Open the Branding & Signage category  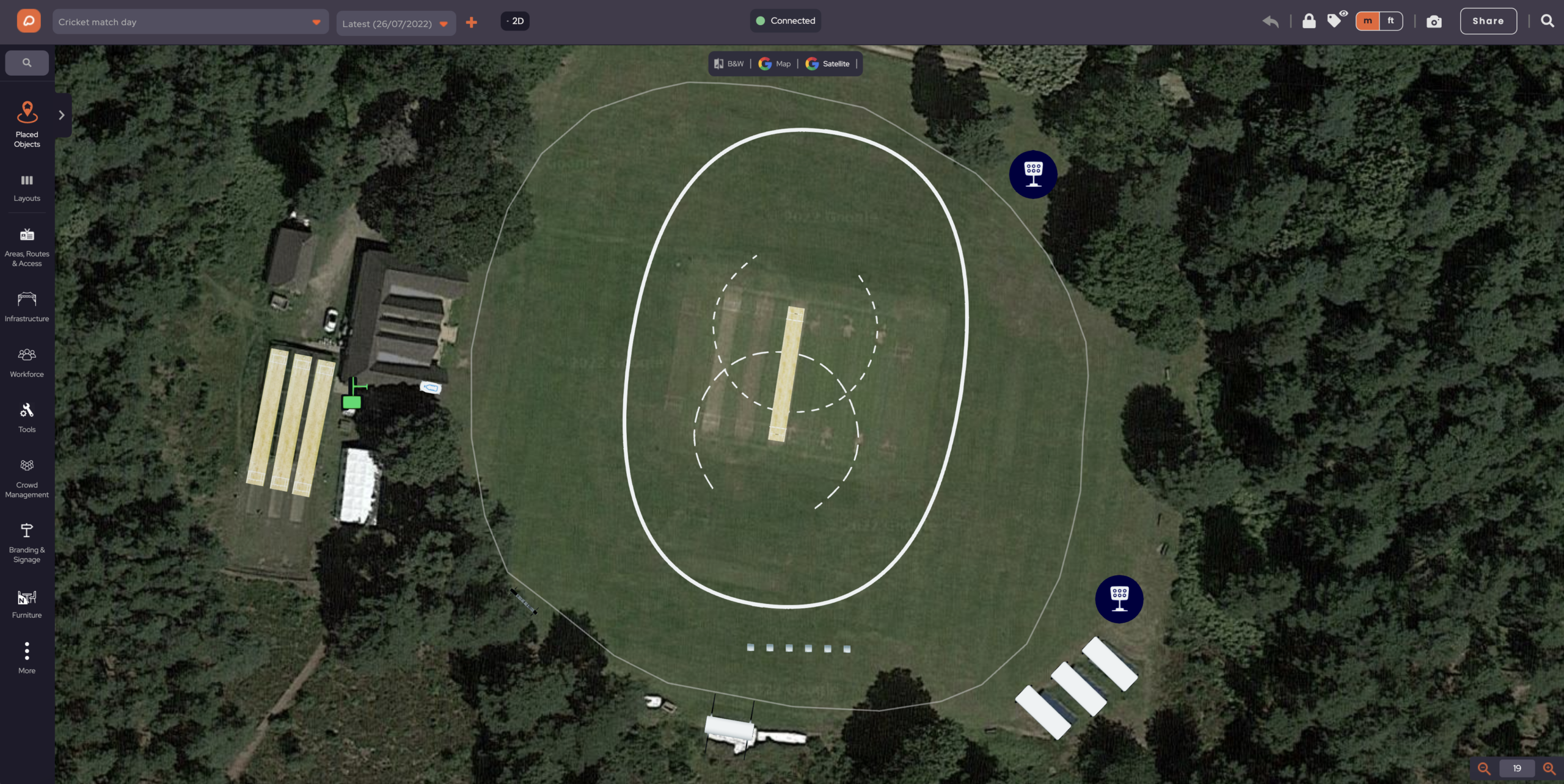[27, 543]
